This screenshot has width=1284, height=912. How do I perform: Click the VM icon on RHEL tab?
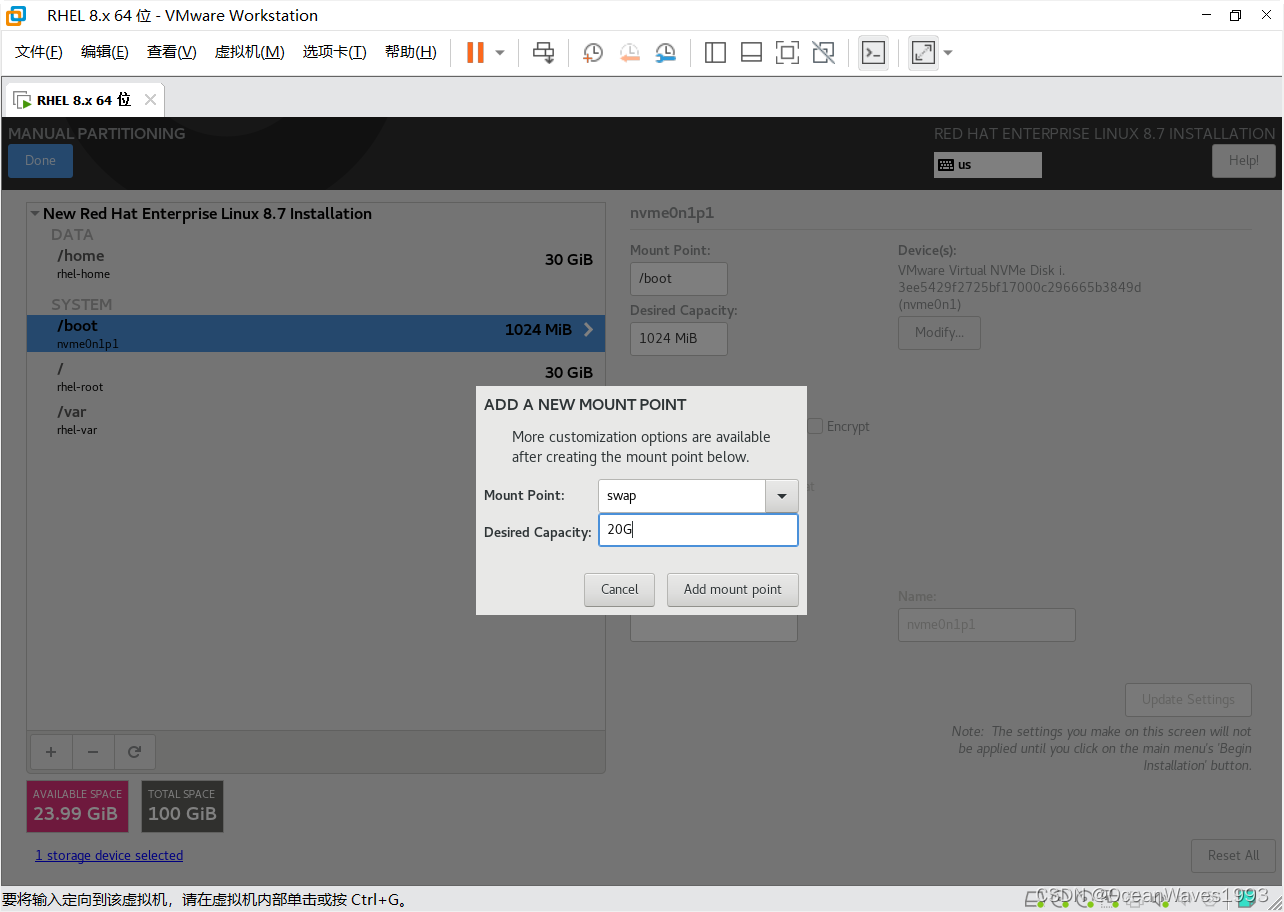tap(21, 100)
